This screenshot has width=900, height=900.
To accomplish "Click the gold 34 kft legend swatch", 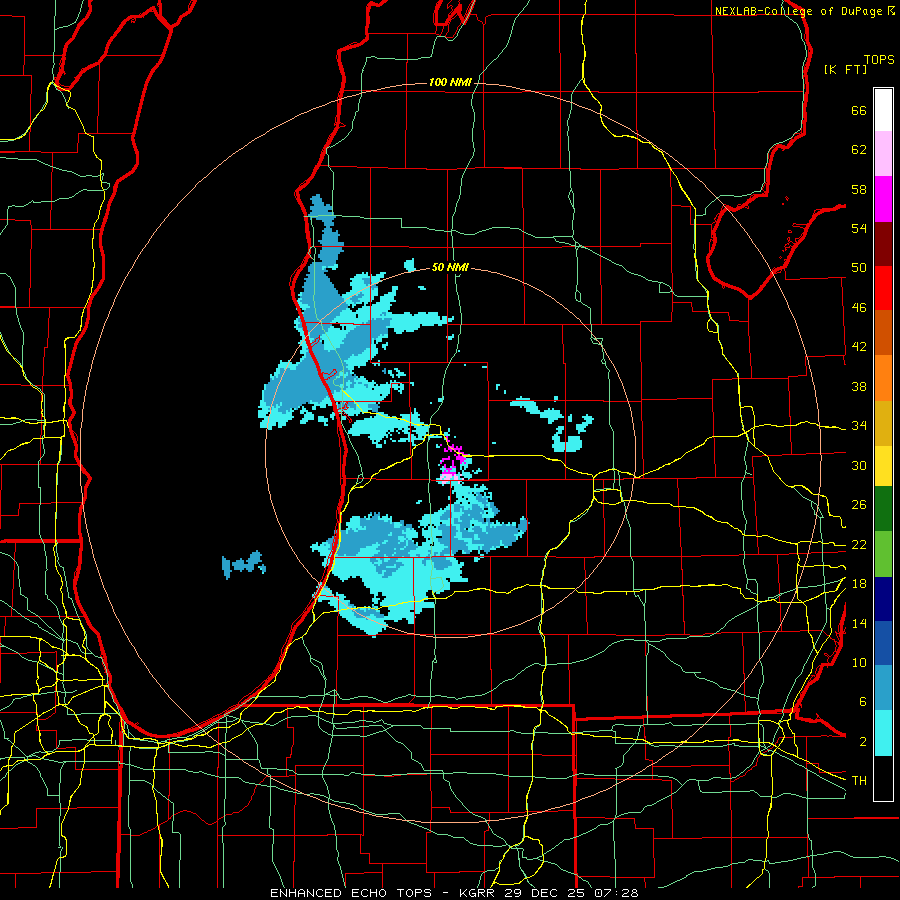I will point(883,422).
